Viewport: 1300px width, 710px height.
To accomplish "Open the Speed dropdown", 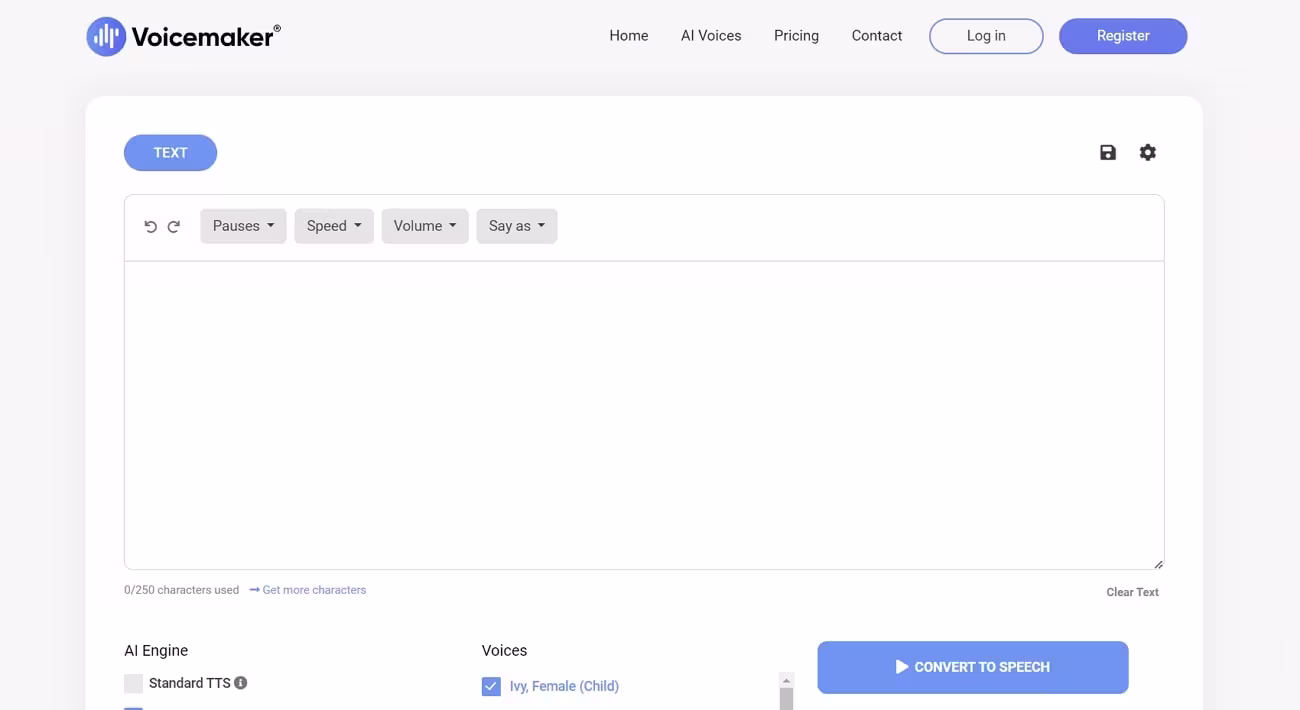I will click(334, 226).
